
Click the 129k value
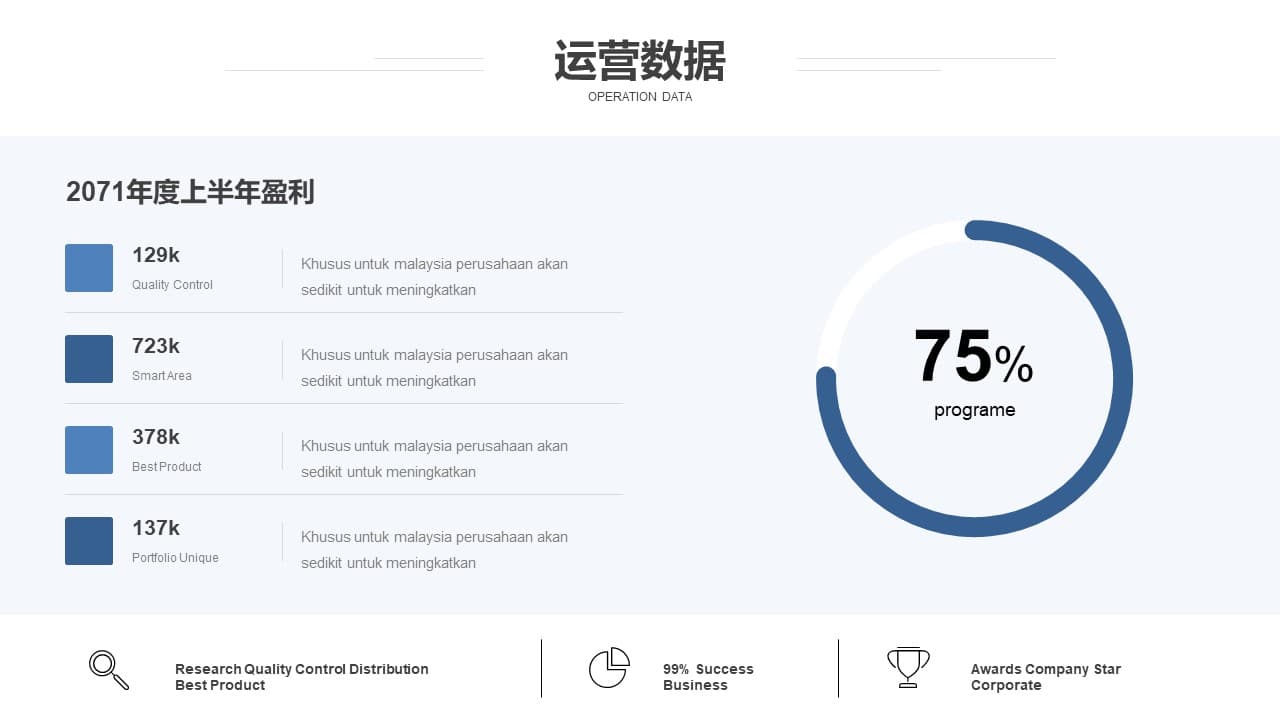(156, 255)
